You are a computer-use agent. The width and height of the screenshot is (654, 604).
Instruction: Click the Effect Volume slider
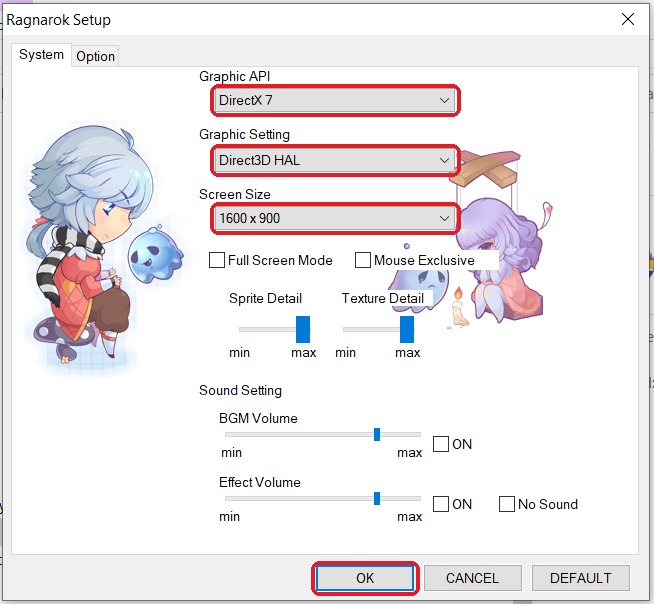point(323,498)
